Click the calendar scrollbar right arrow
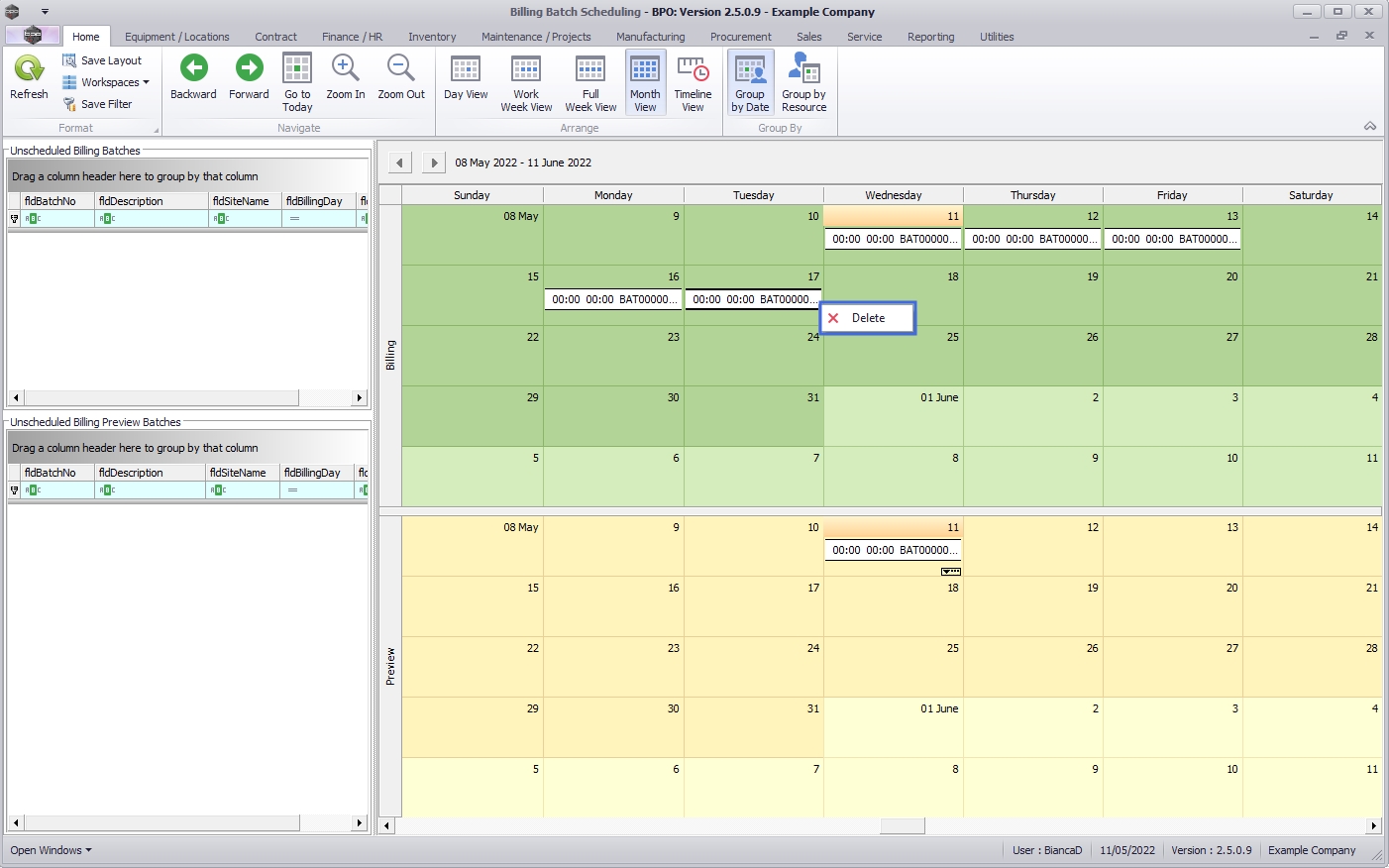The width and height of the screenshot is (1389, 868). [1373, 825]
